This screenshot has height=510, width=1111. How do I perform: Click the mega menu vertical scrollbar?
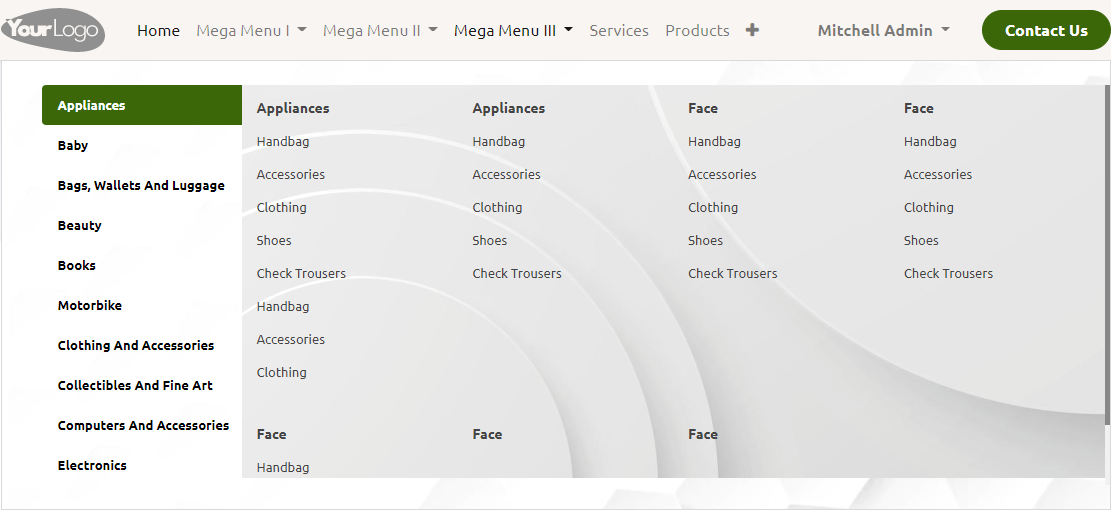coord(1106,250)
